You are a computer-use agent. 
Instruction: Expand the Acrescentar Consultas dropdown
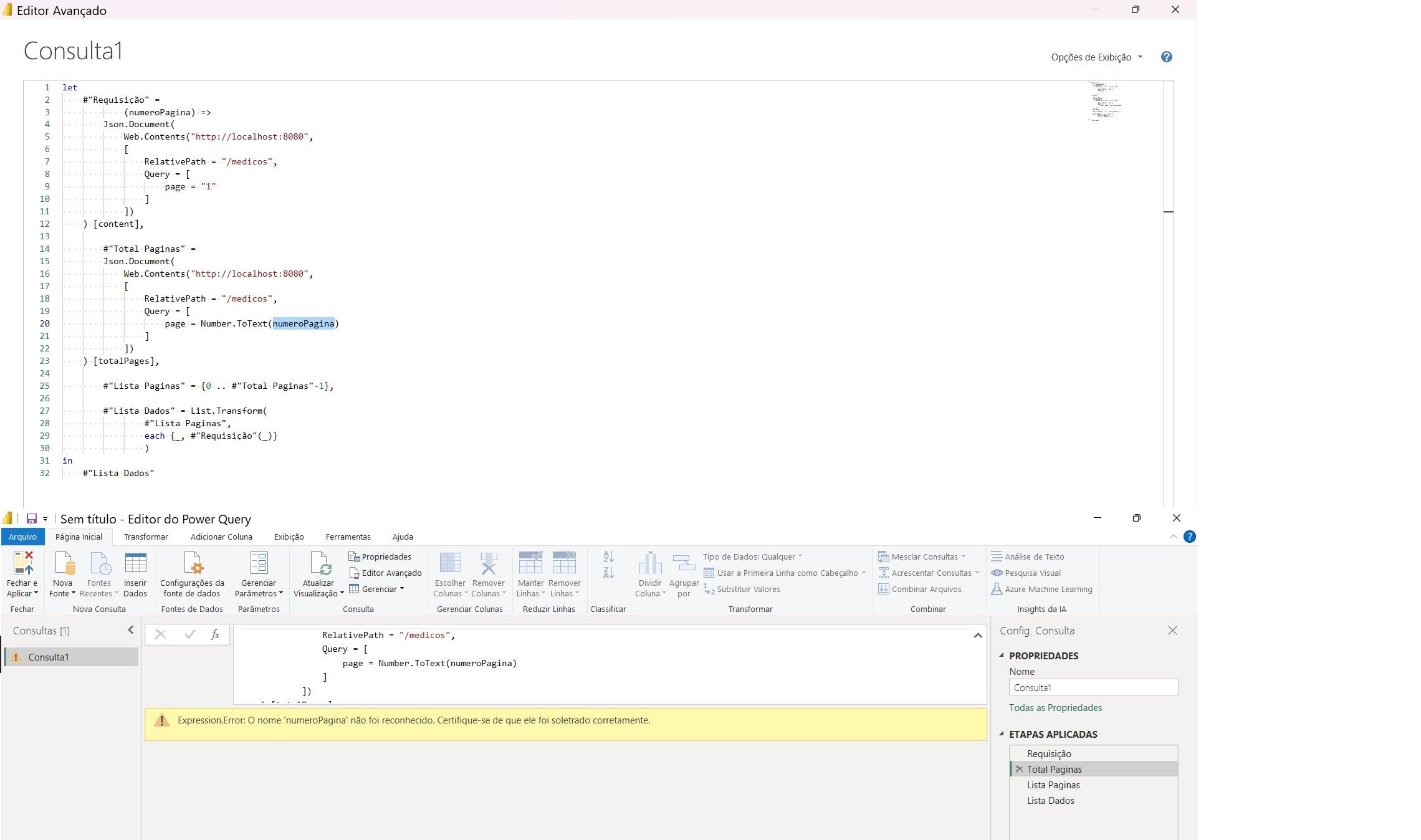(977, 573)
